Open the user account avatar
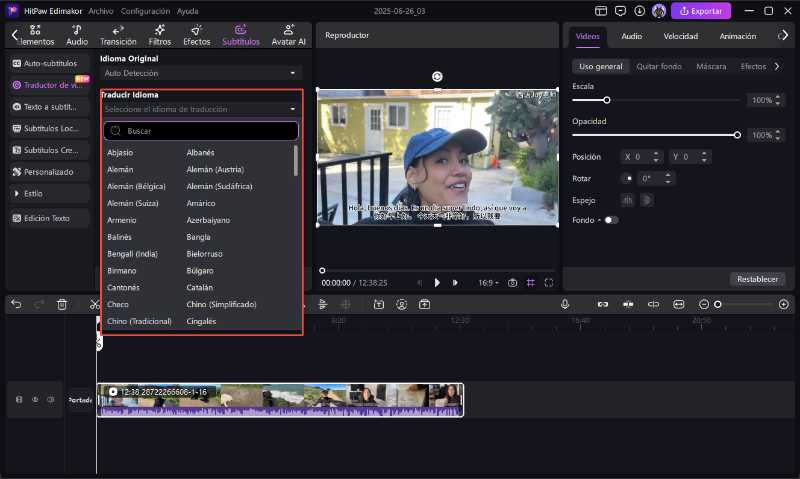The height and width of the screenshot is (479, 800). (x=659, y=11)
